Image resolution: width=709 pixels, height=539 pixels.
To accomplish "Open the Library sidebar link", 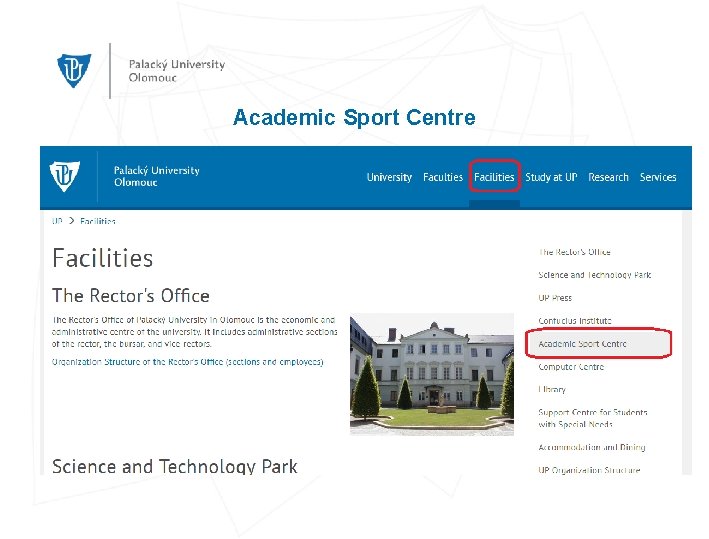I will (x=552, y=389).
